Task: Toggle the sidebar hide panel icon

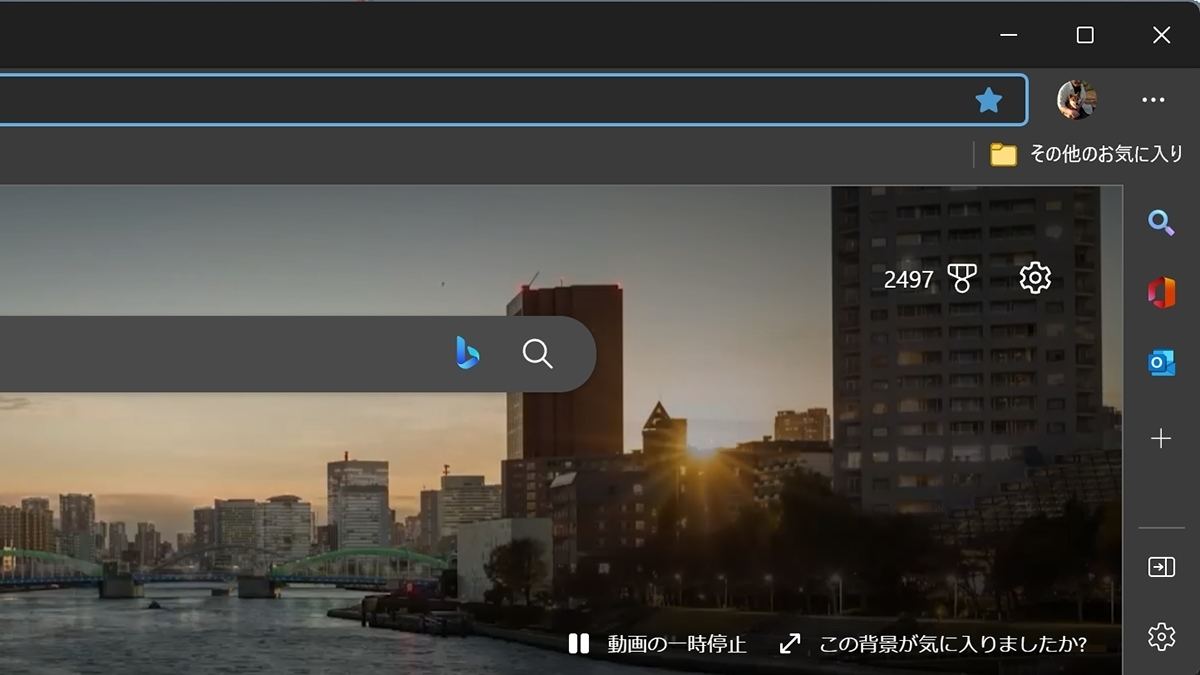Action: (x=1161, y=567)
